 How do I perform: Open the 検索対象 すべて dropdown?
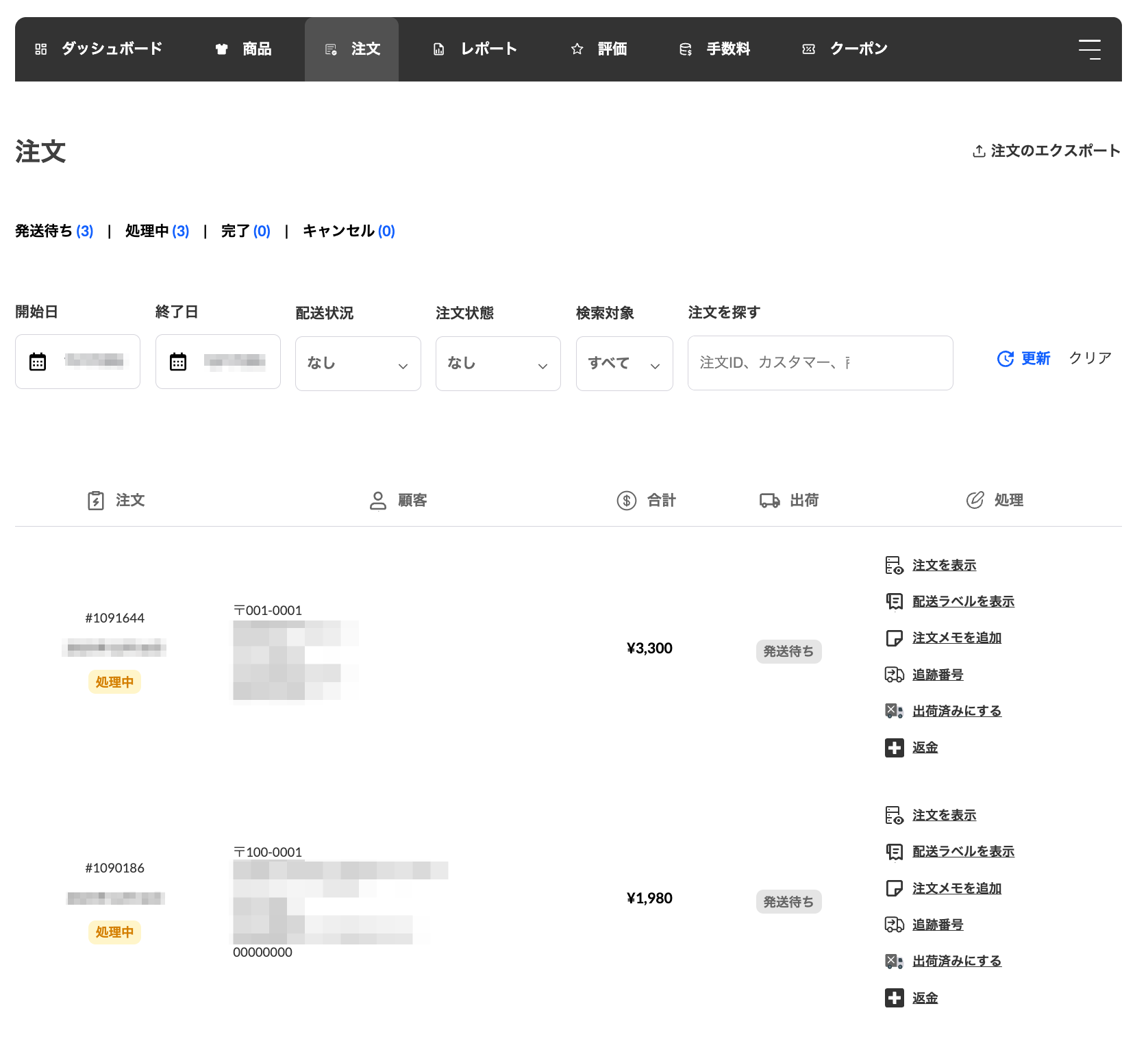point(624,364)
